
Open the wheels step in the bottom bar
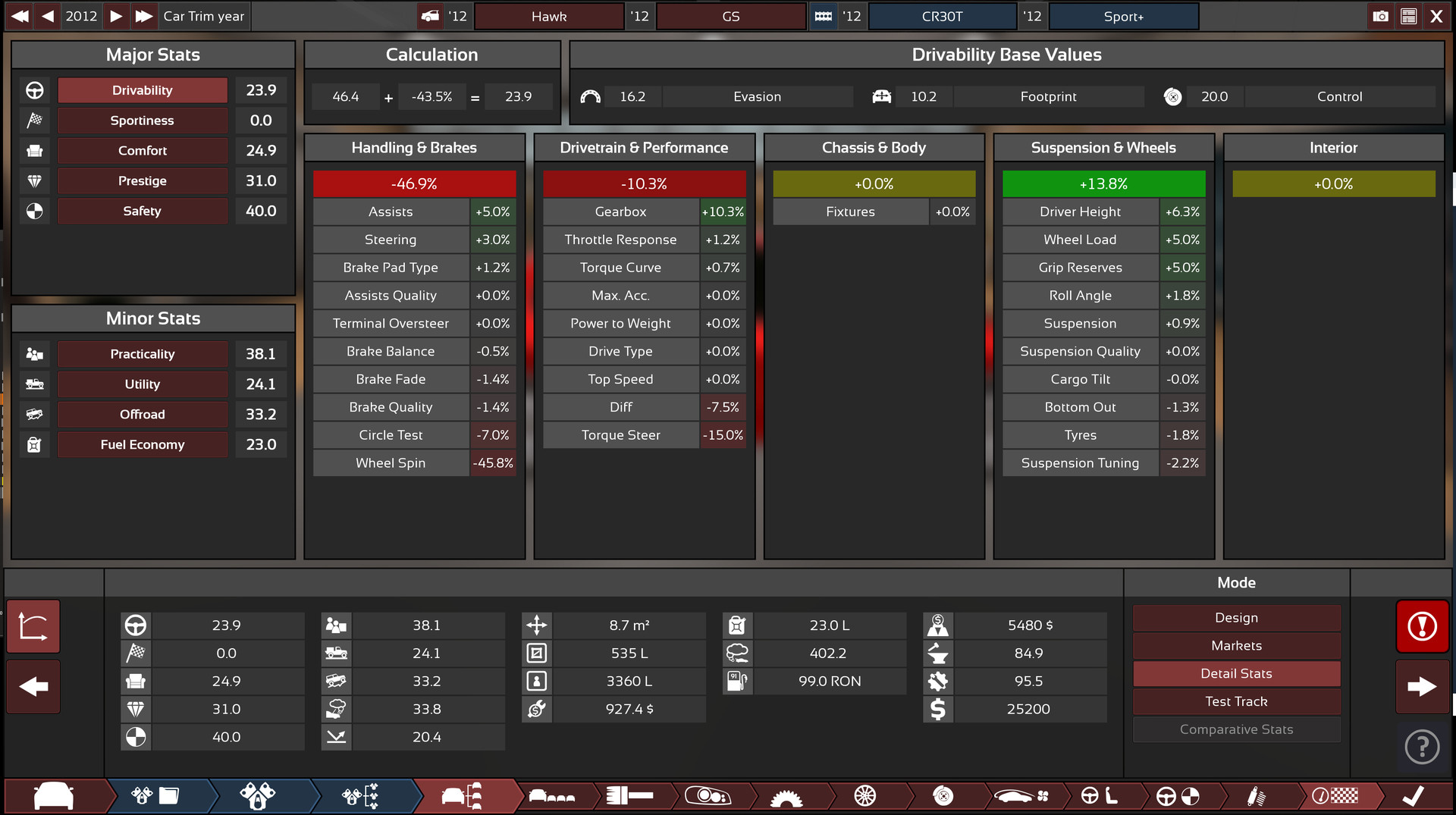[864, 795]
